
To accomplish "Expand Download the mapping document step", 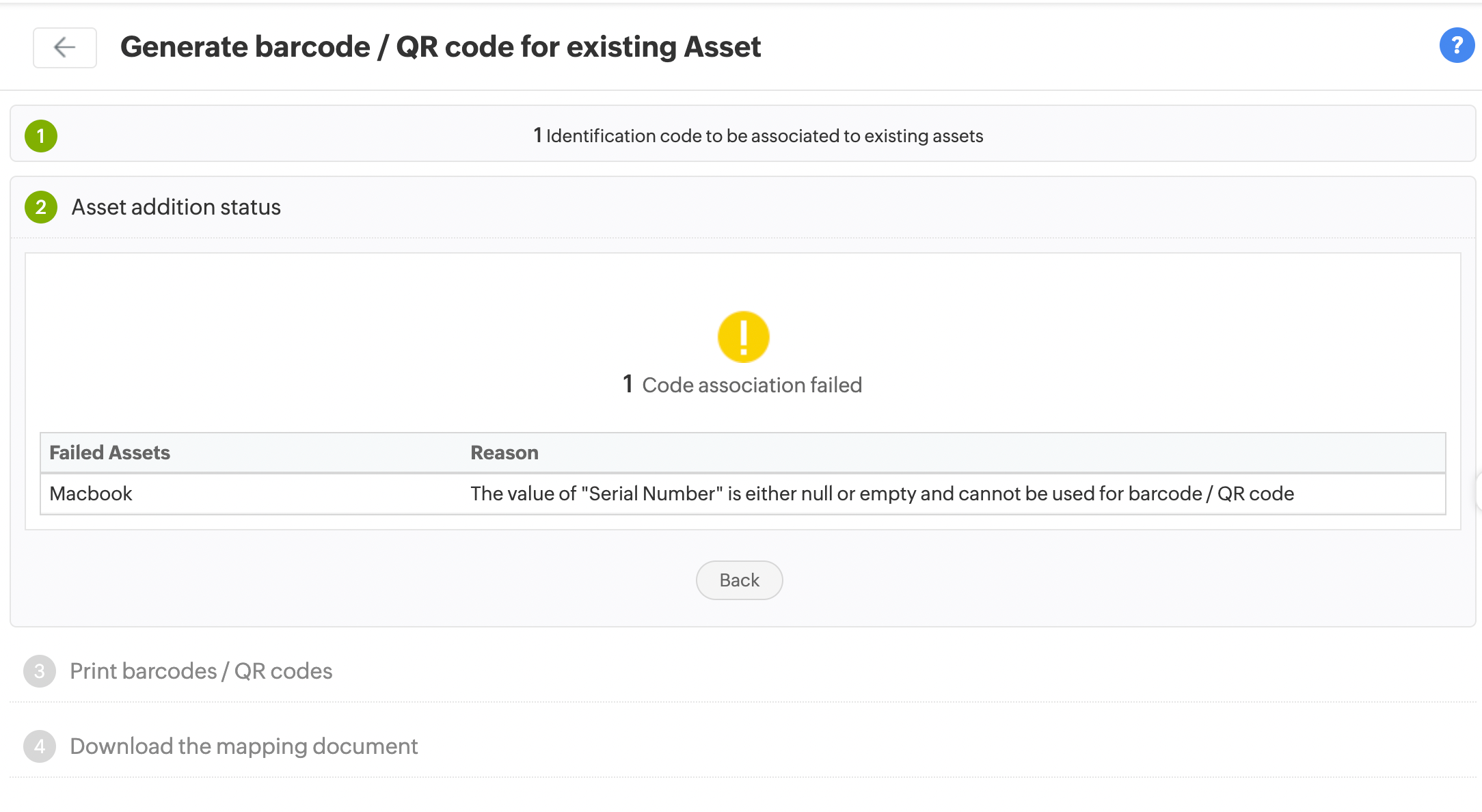I will [x=243, y=746].
